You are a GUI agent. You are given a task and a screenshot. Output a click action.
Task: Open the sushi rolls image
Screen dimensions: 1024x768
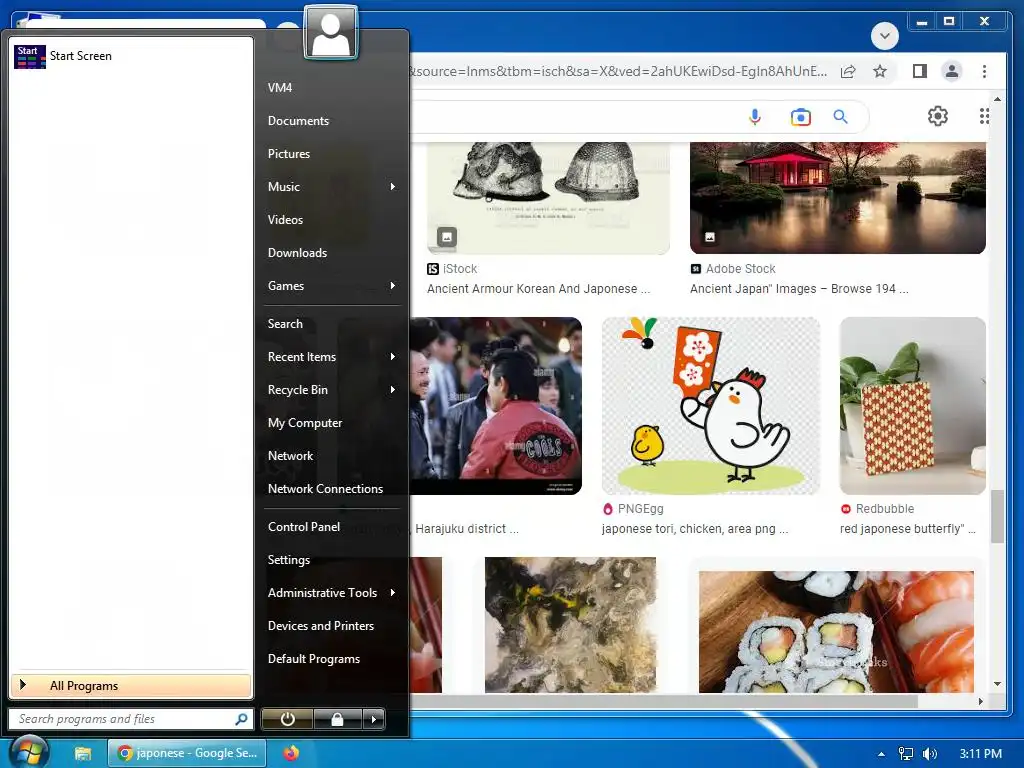point(836,632)
